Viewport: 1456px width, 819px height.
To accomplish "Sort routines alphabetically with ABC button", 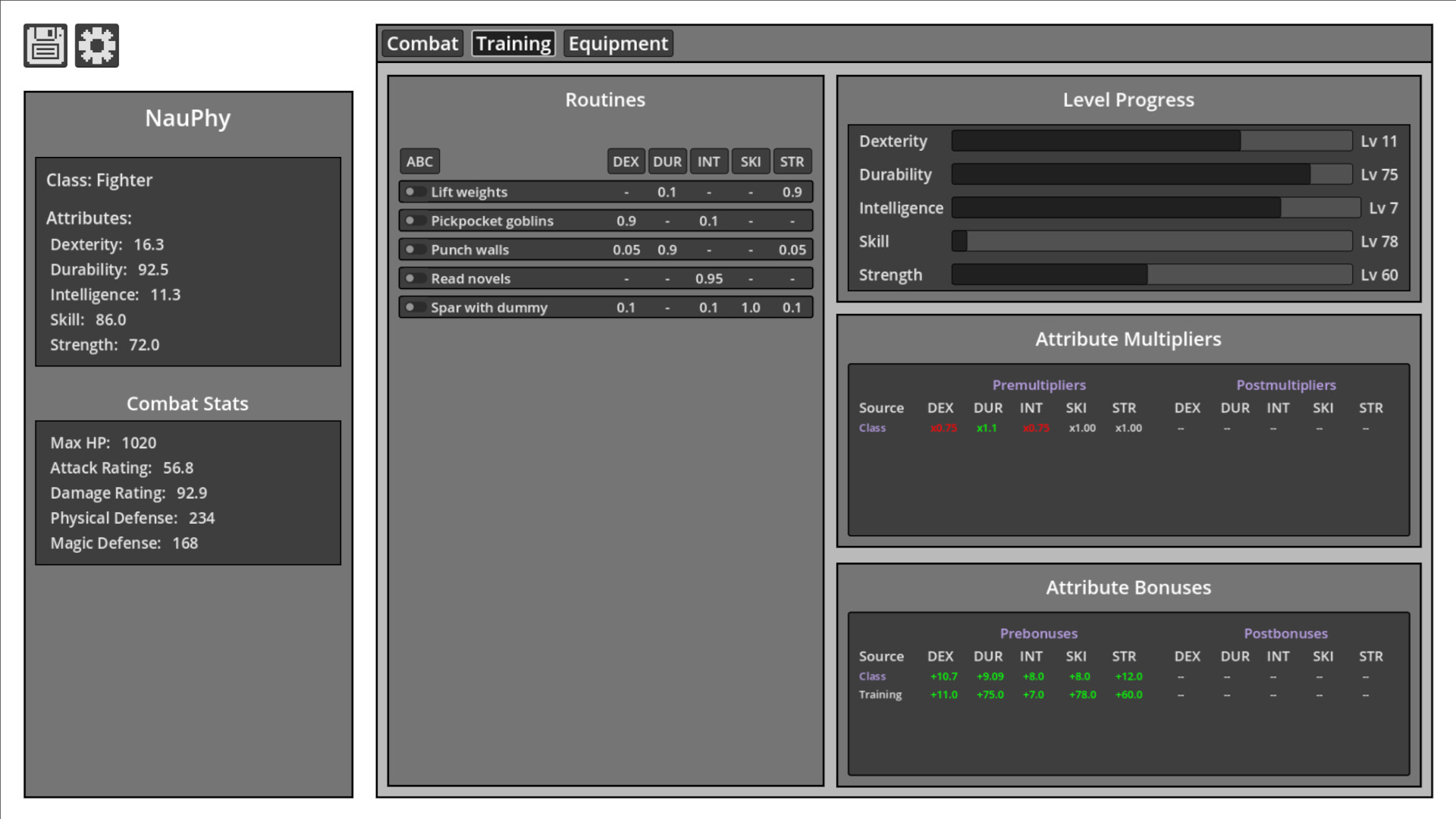I will [x=419, y=161].
